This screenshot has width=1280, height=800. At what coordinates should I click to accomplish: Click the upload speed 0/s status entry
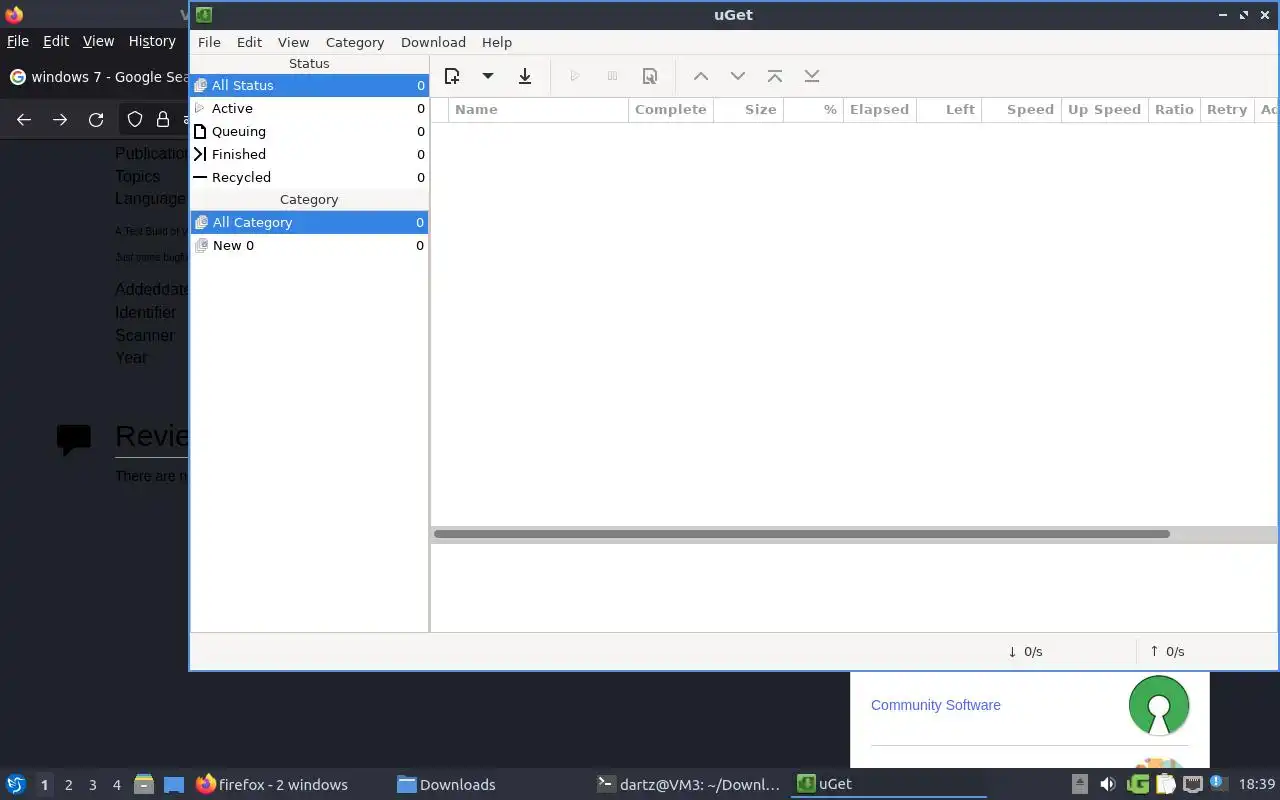(x=1167, y=651)
